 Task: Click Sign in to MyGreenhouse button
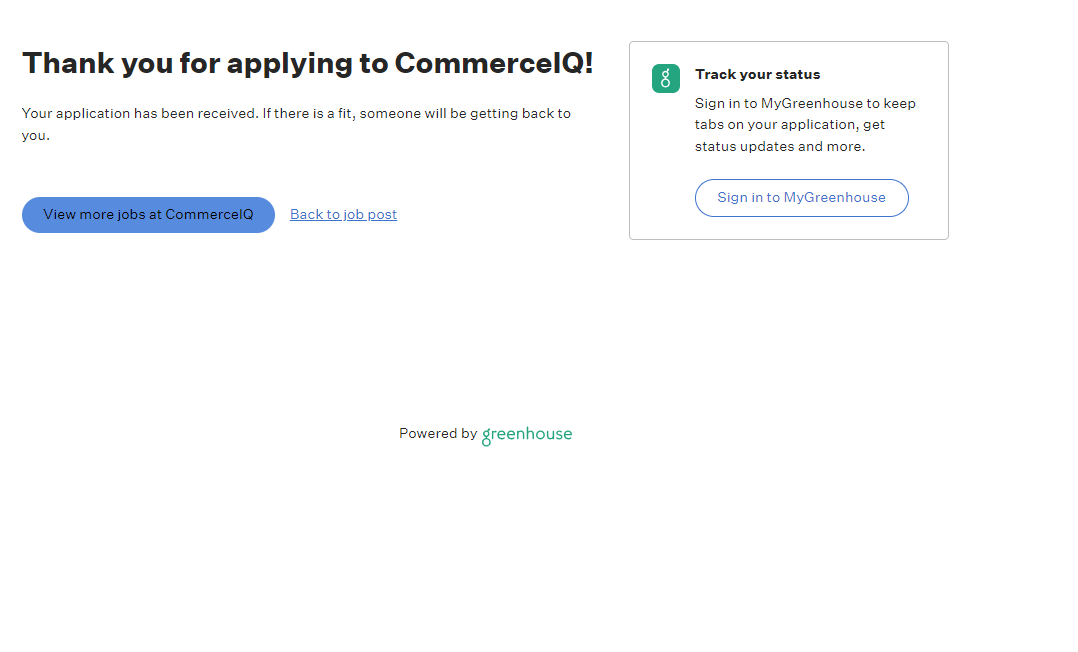(801, 198)
